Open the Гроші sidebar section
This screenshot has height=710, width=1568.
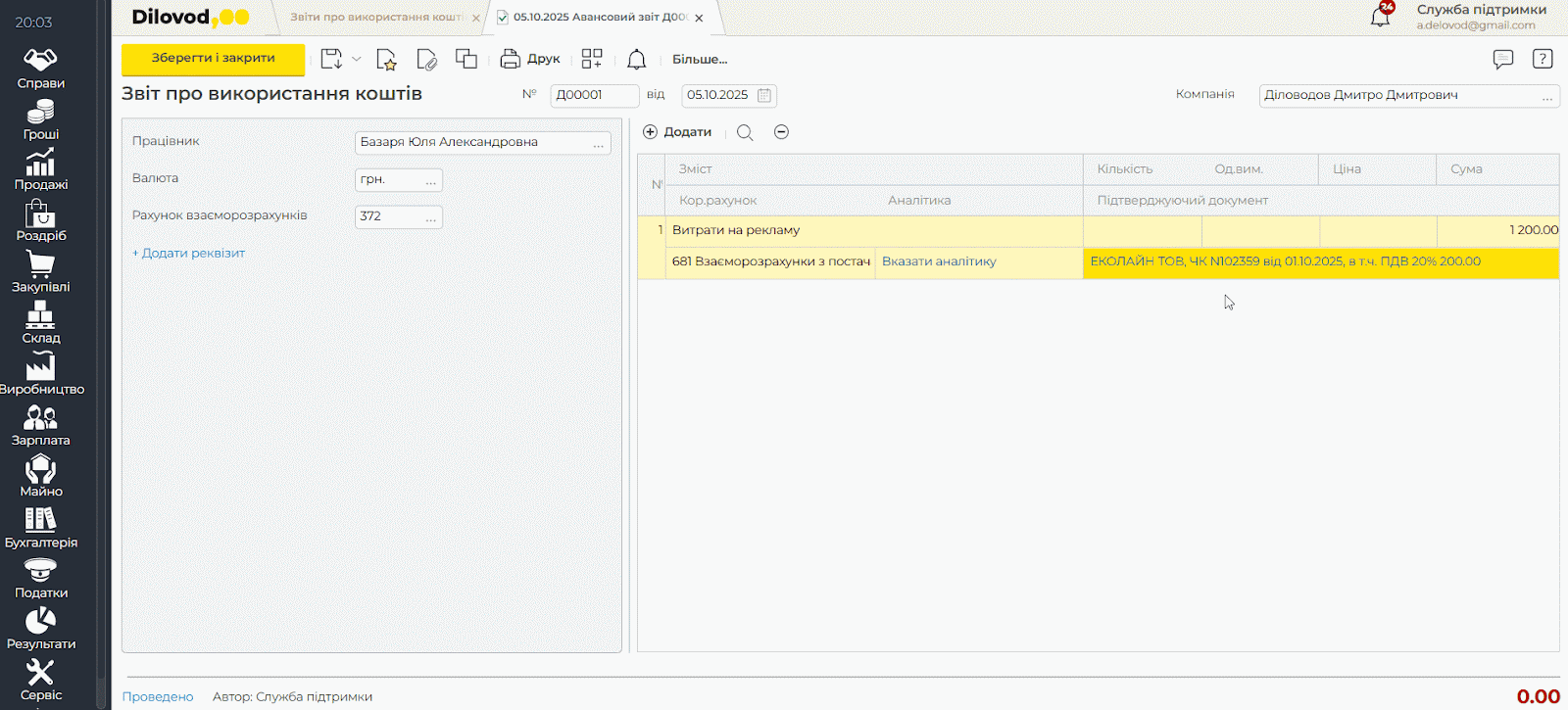pyautogui.click(x=40, y=119)
